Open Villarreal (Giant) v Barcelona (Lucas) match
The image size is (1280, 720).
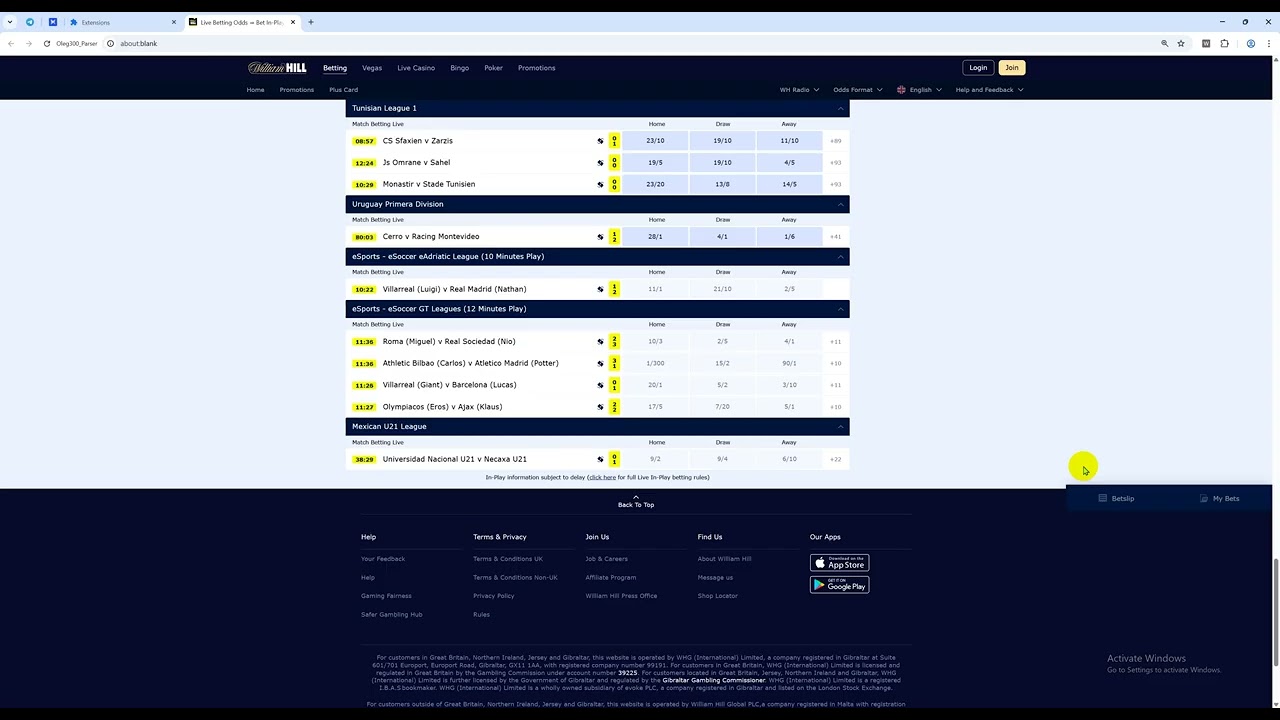[450, 385]
